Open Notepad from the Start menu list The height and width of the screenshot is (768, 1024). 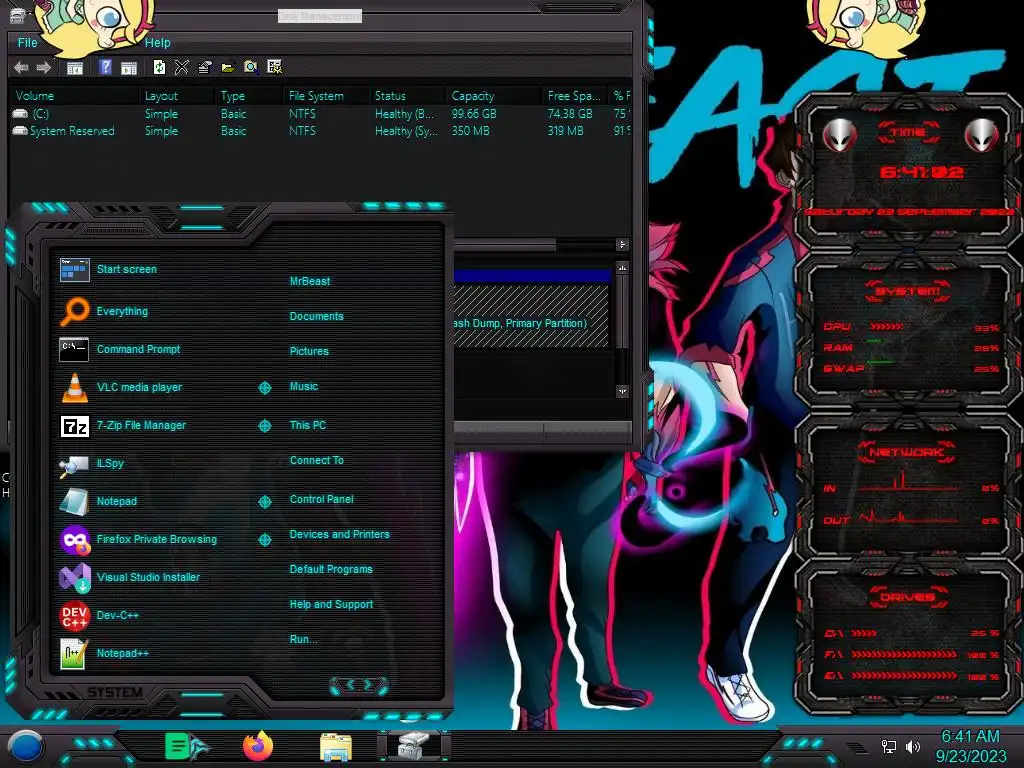[99, 501]
